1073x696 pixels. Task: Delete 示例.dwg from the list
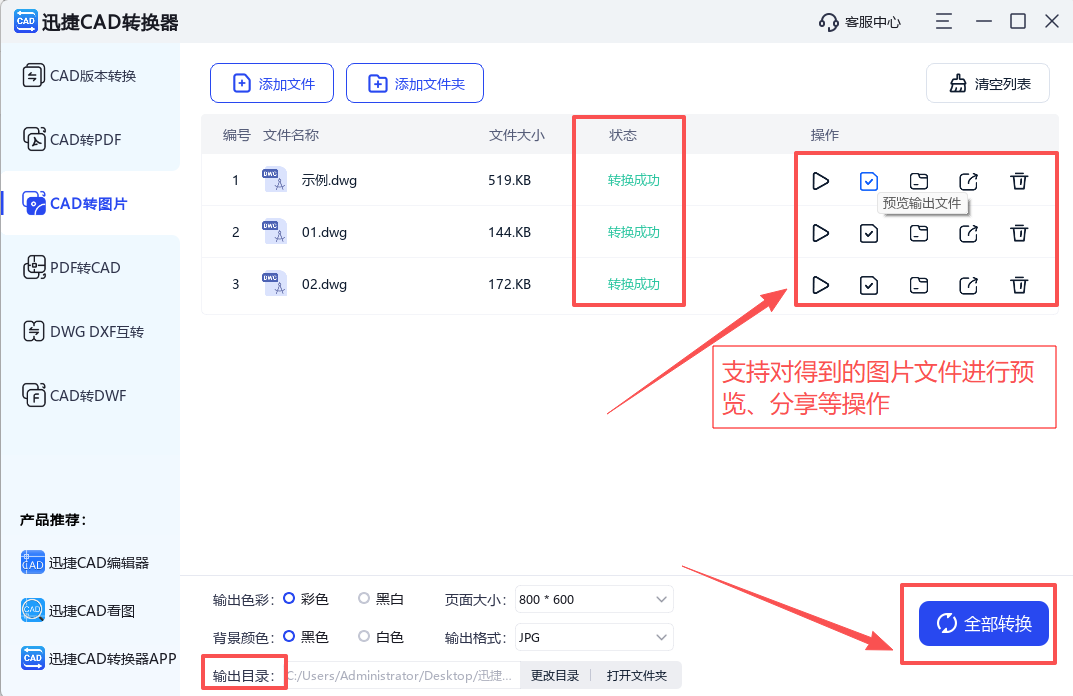[x=1019, y=181]
